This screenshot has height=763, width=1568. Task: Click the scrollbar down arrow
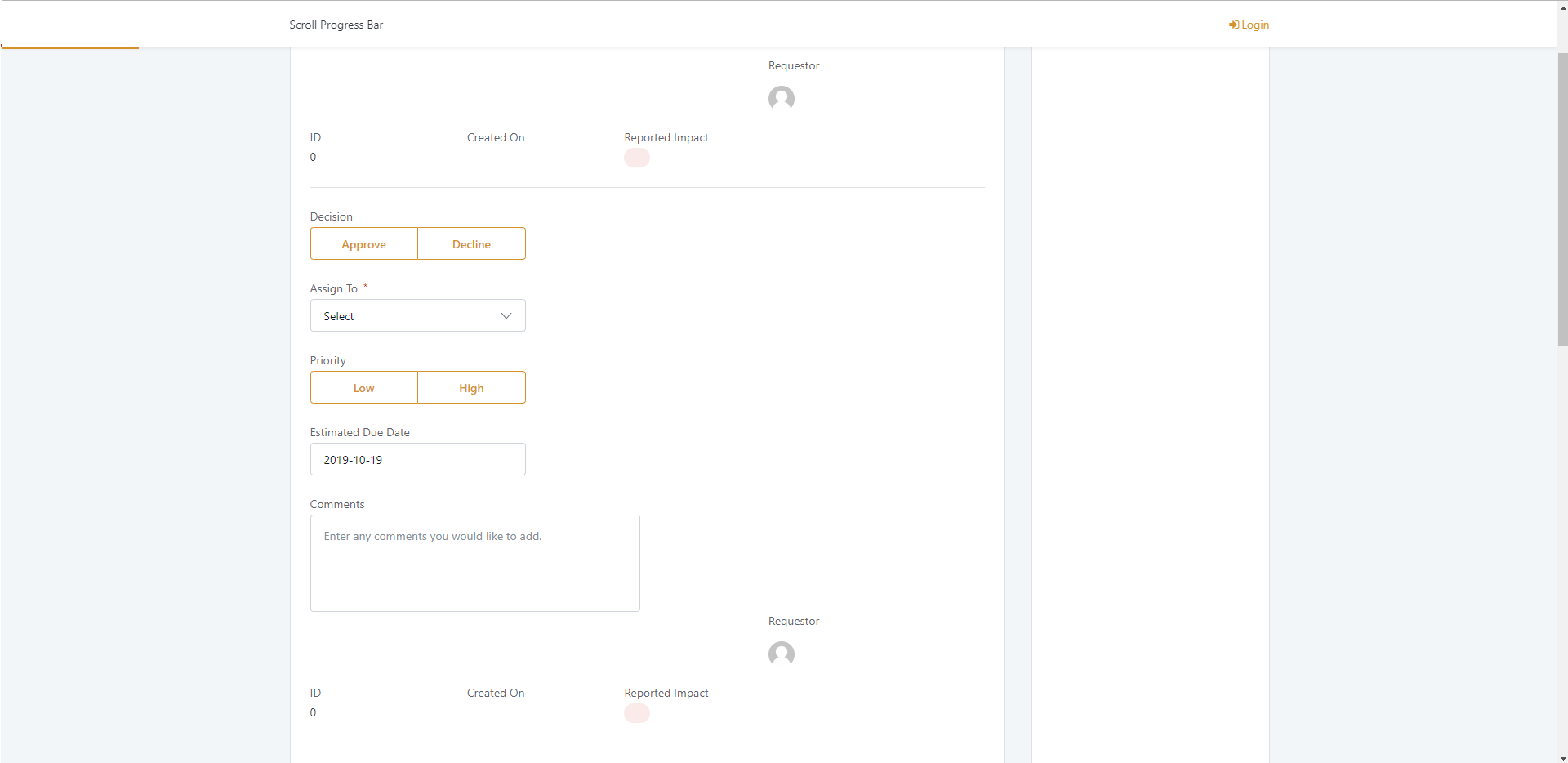pos(1562,756)
